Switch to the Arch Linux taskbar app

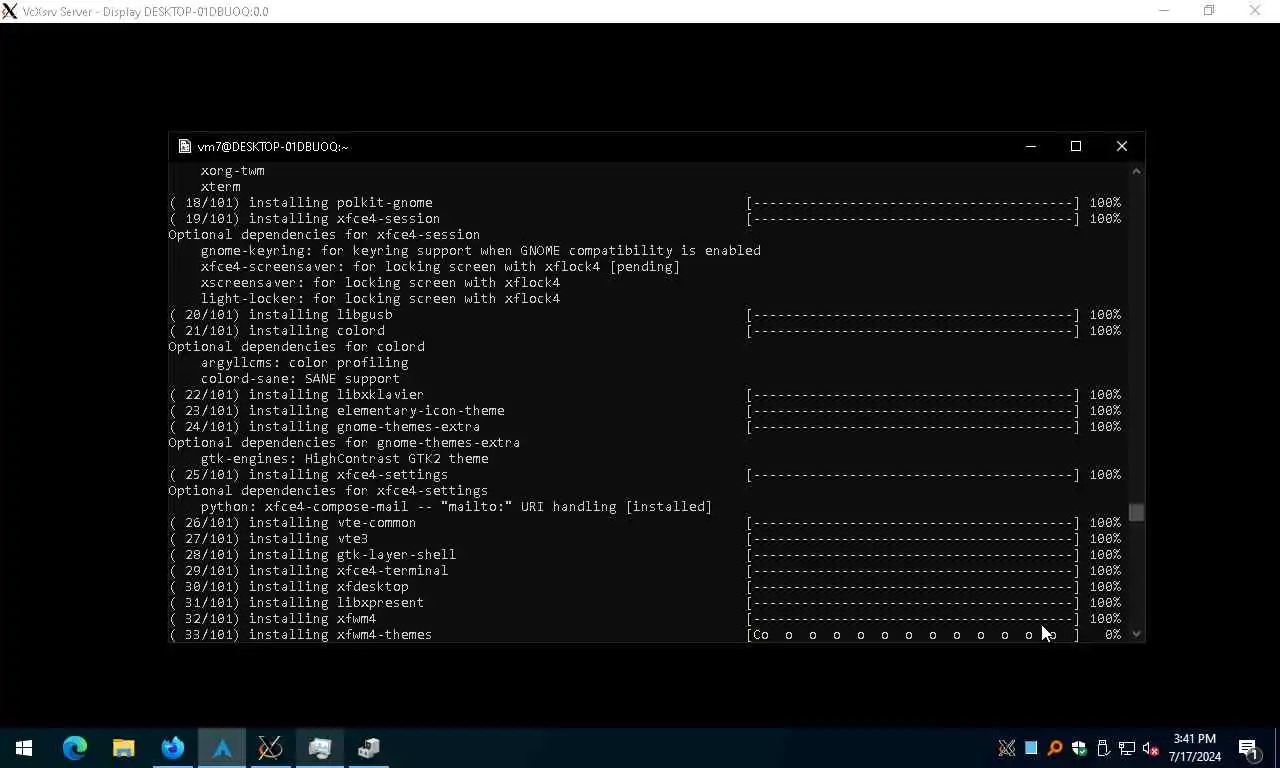222,748
